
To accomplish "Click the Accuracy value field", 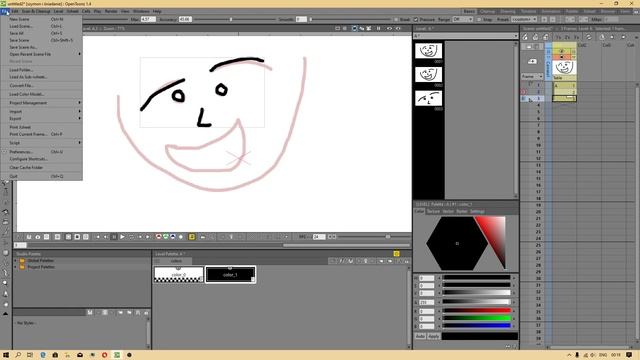I will [185, 20].
